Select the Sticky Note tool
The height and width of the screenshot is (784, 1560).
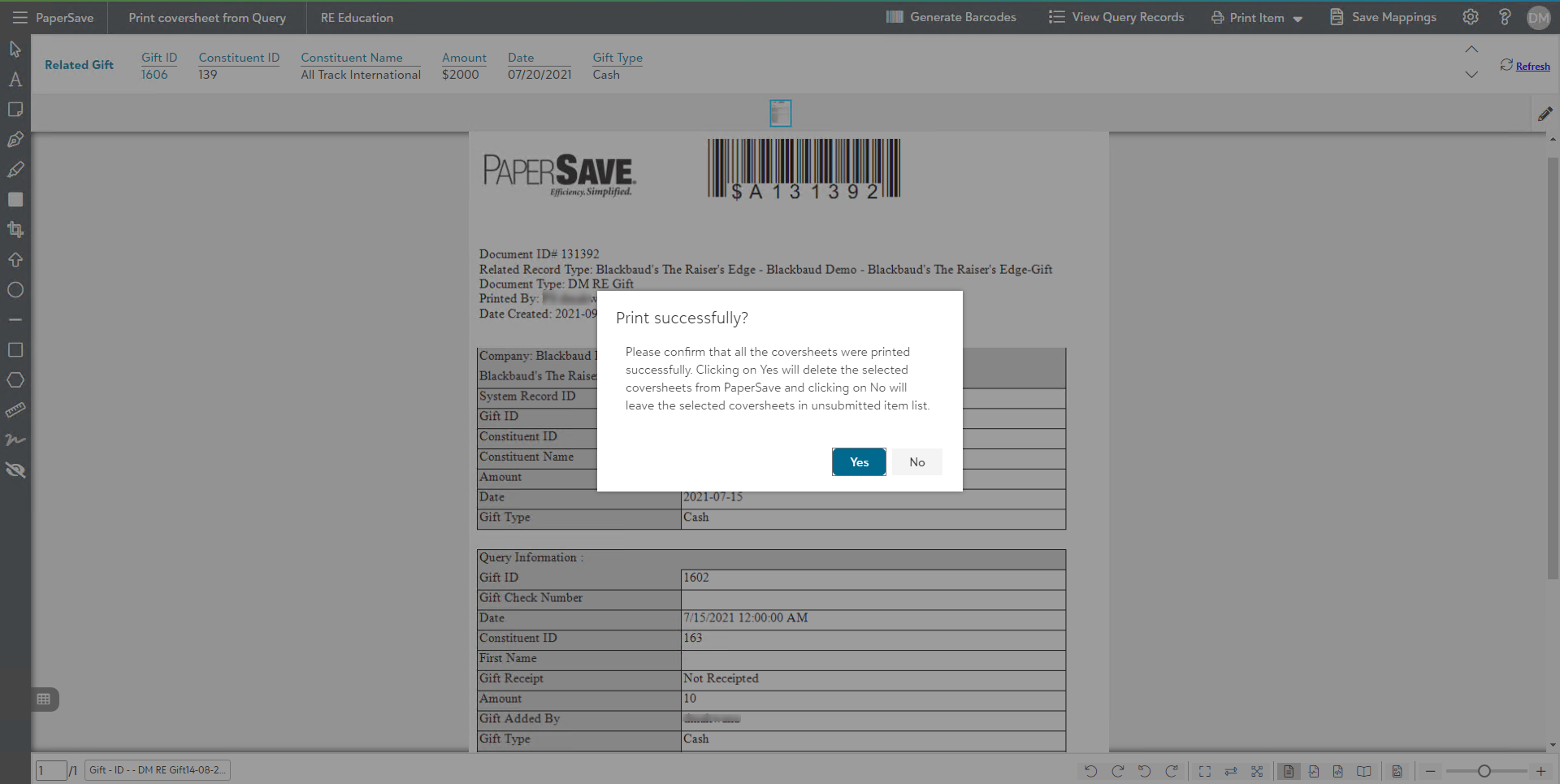15,110
